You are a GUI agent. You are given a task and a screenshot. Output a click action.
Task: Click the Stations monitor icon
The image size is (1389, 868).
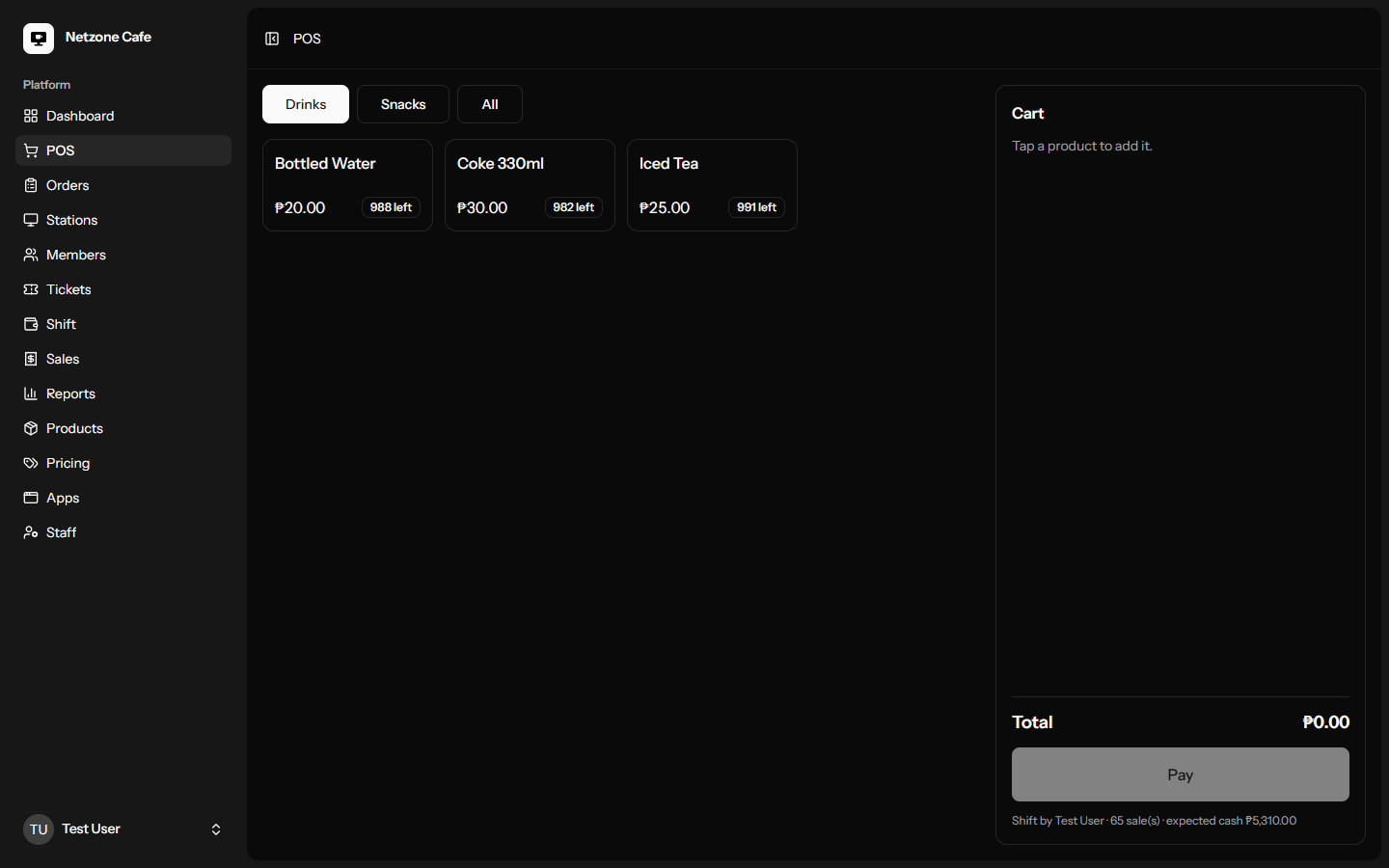31,220
